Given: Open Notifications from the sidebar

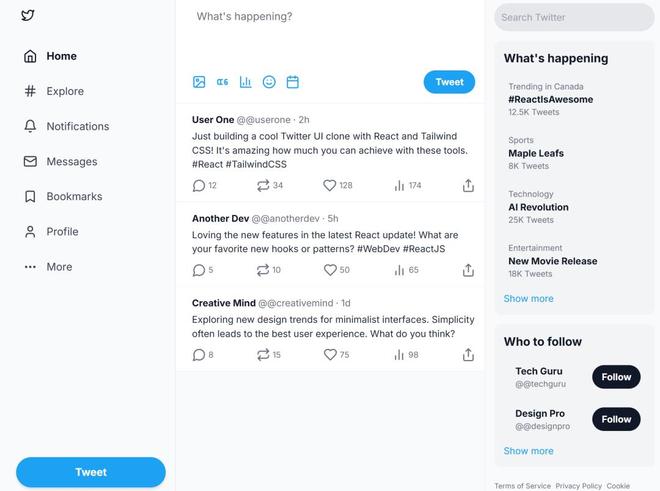Looking at the screenshot, I should 67,126.
